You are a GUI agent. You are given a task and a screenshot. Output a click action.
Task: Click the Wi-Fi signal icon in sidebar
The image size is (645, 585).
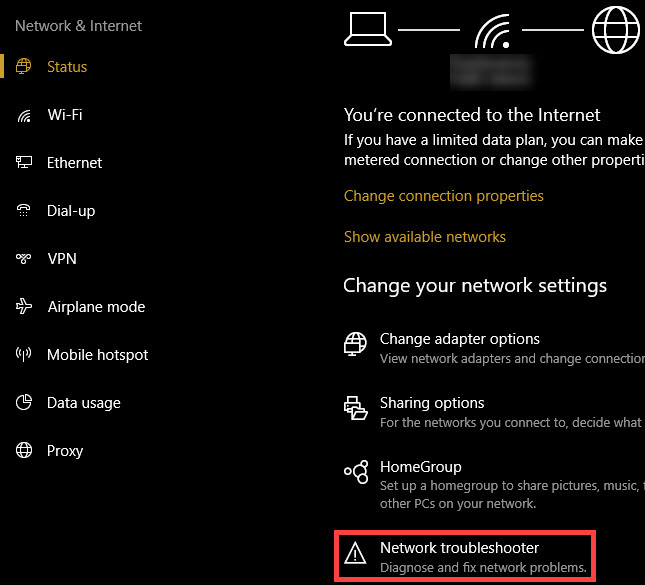25,115
